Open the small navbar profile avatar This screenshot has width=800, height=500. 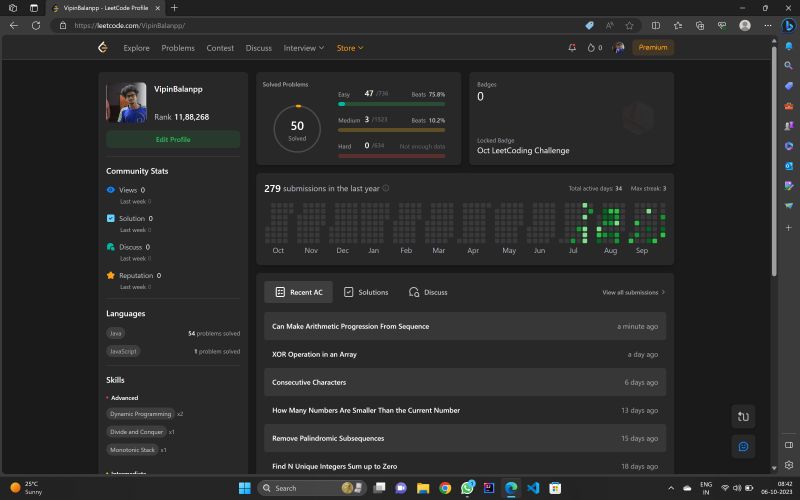point(619,47)
